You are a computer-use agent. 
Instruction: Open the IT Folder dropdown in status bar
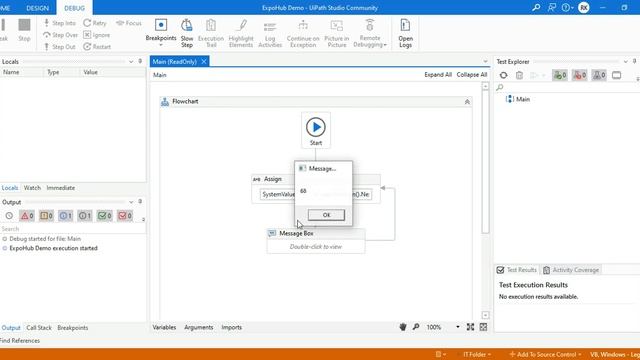click(477, 354)
